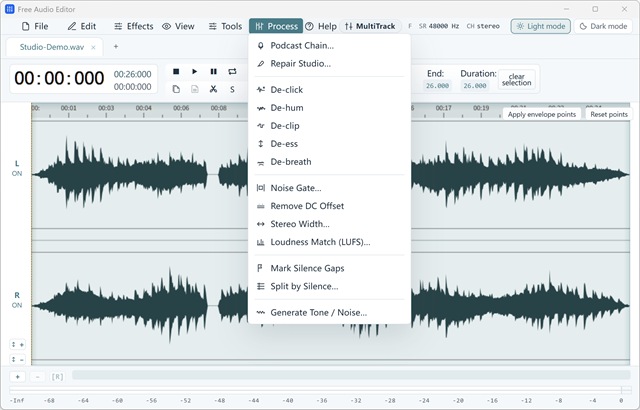Open Generate Tone / Noise
The height and width of the screenshot is (410, 640).
tap(329, 312)
